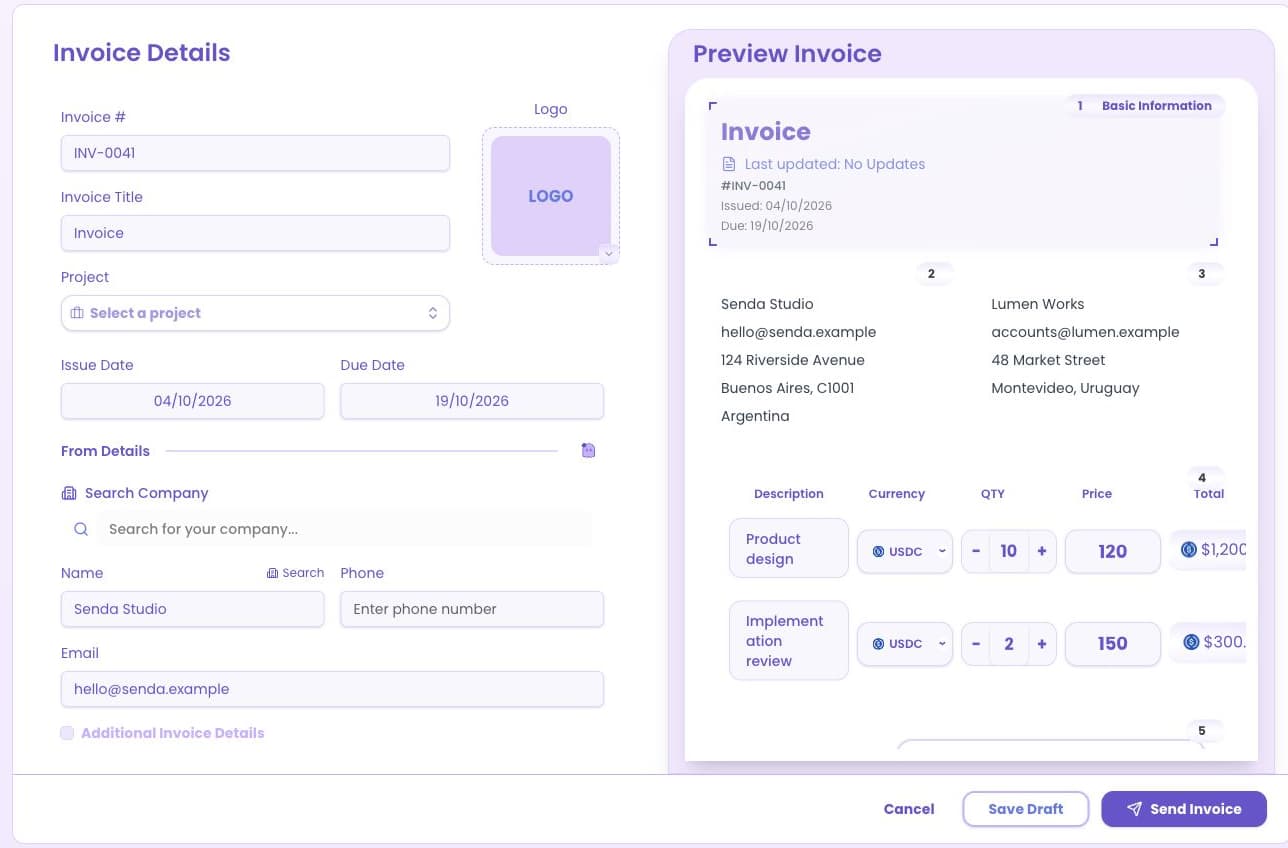Click the phone number input field

pos(472,609)
